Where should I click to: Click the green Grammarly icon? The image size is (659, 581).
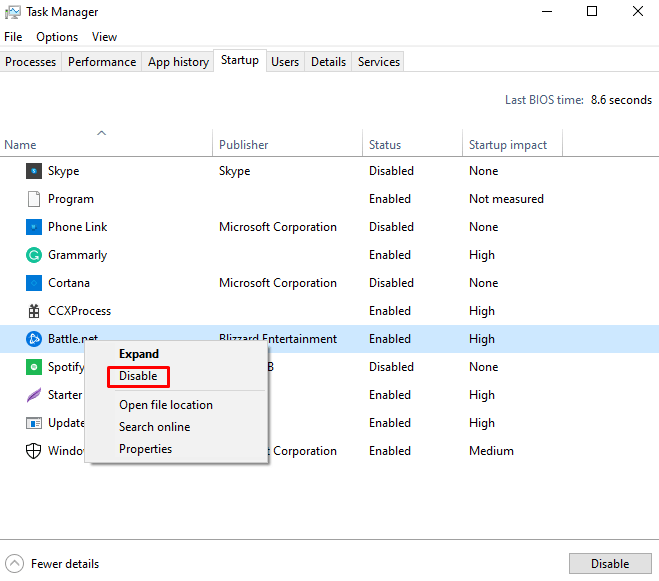[34, 255]
